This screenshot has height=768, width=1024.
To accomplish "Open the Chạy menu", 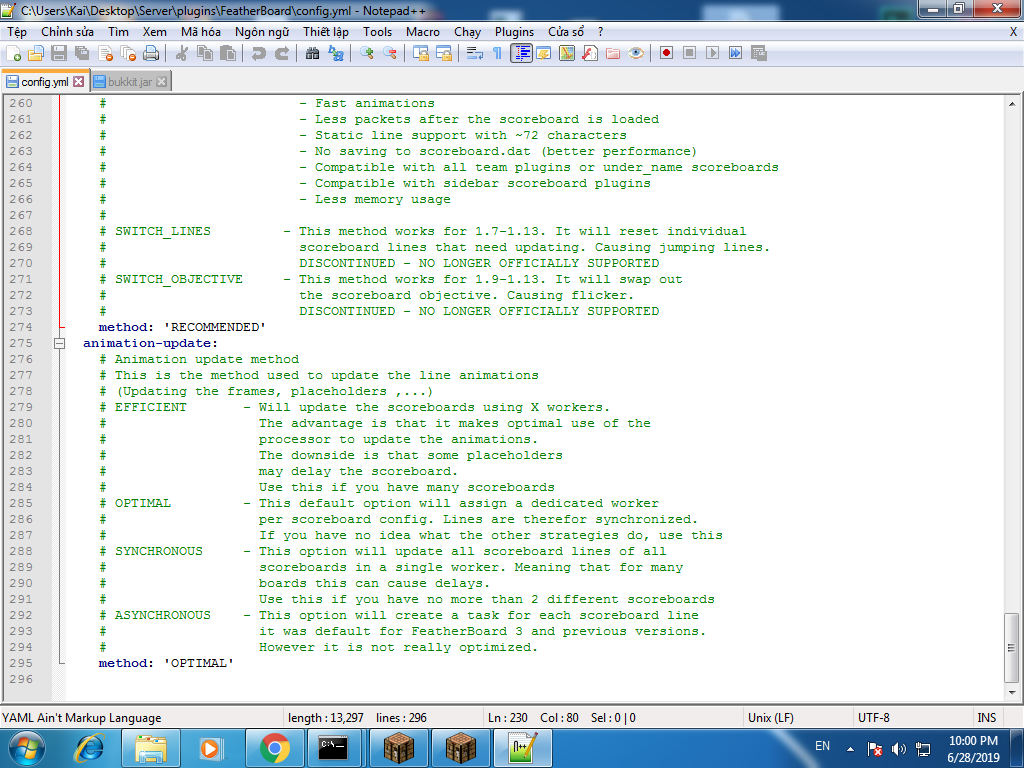I will point(468,32).
